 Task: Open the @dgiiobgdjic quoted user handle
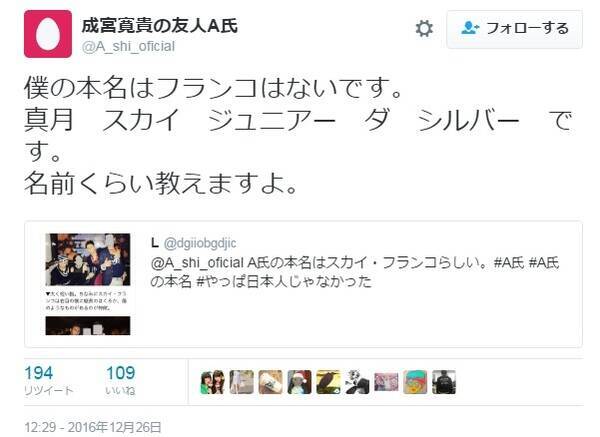[x=200, y=243]
